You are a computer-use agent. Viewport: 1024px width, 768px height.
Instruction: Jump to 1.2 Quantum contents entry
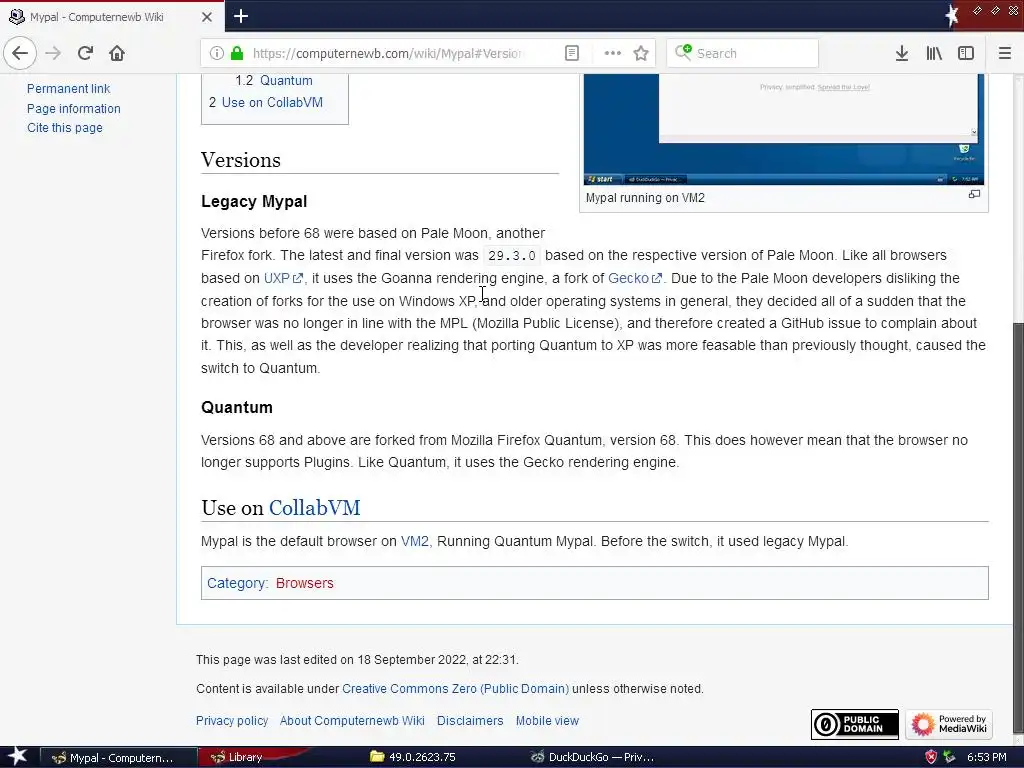click(x=274, y=80)
